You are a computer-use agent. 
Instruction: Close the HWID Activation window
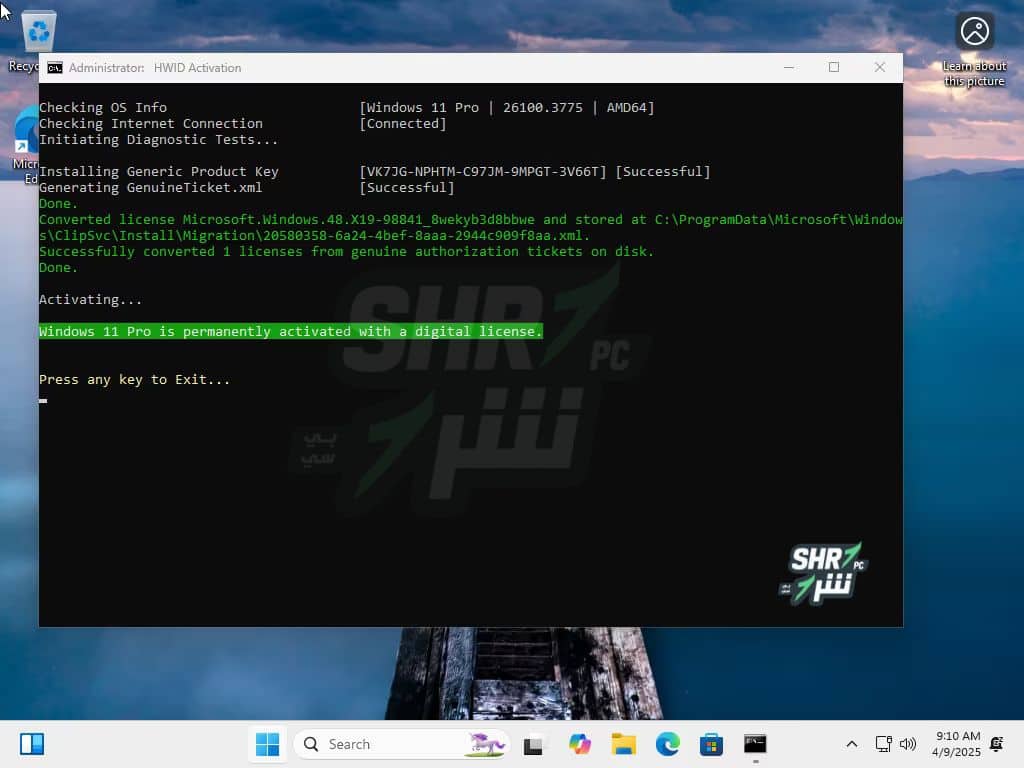click(x=880, y=67)
